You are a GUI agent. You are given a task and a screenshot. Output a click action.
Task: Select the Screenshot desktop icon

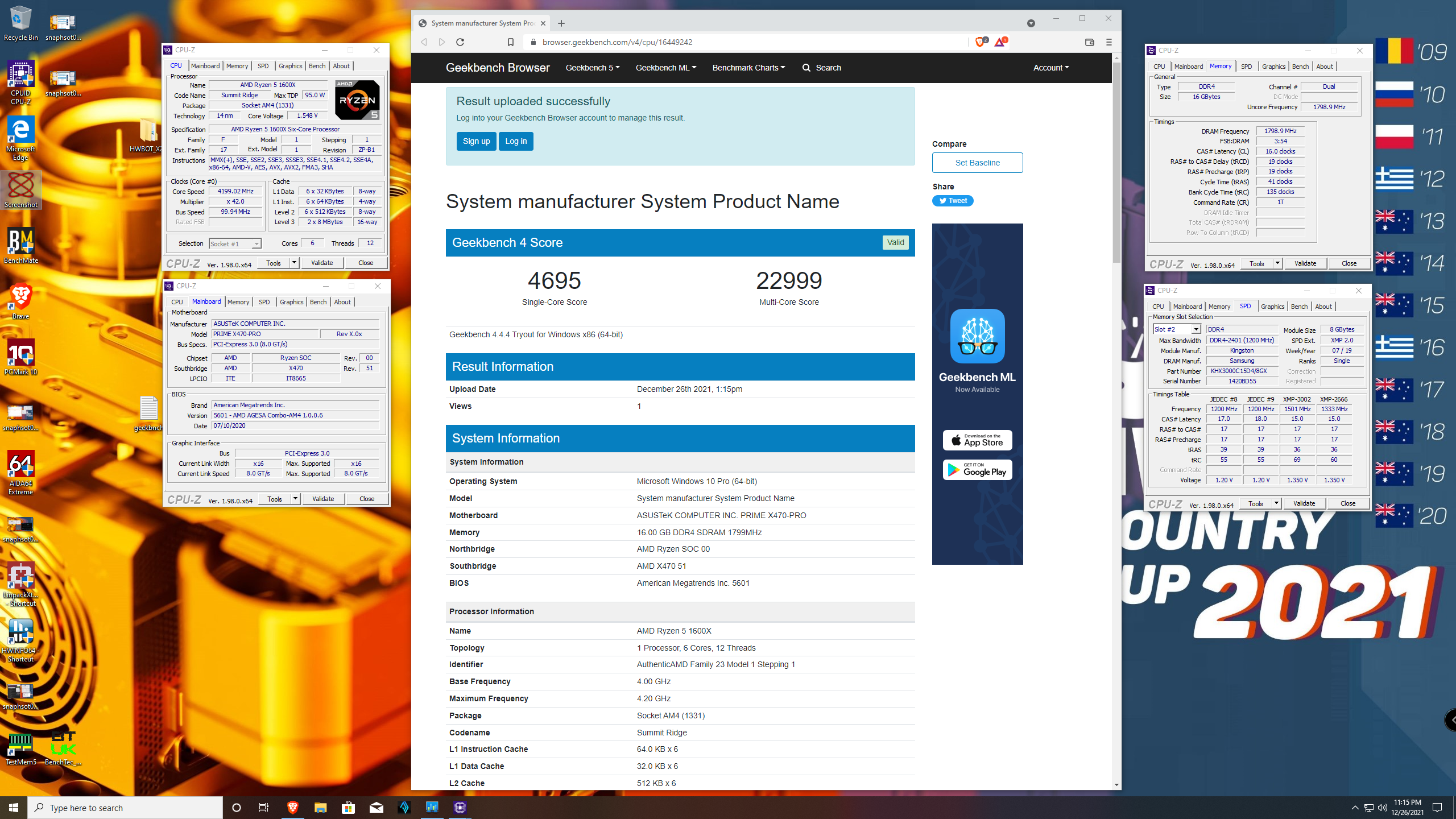pyautogui.click(x=20, y=191)
